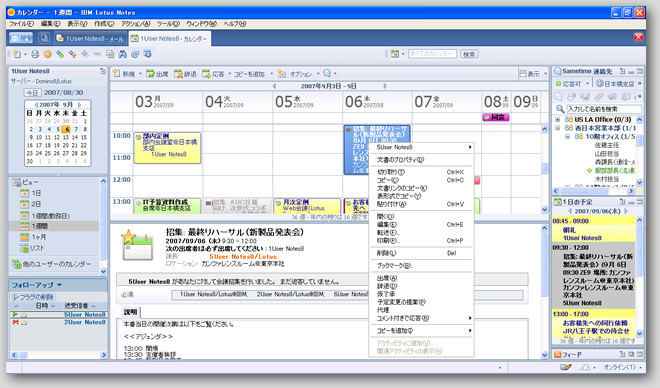Click day 6 in the mini calendar
Image resolution: width=660 pixels, height=388 pixels.
click(67, 129)
